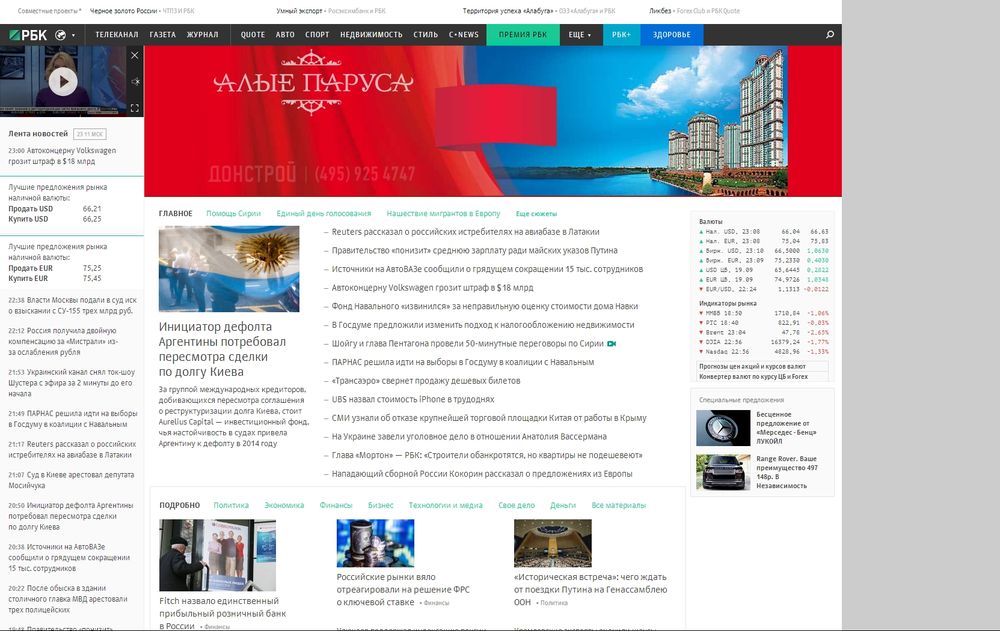Open the Территория успеха «Алабуга» link
Screen dimensions: 1000x631
[508, 11]
